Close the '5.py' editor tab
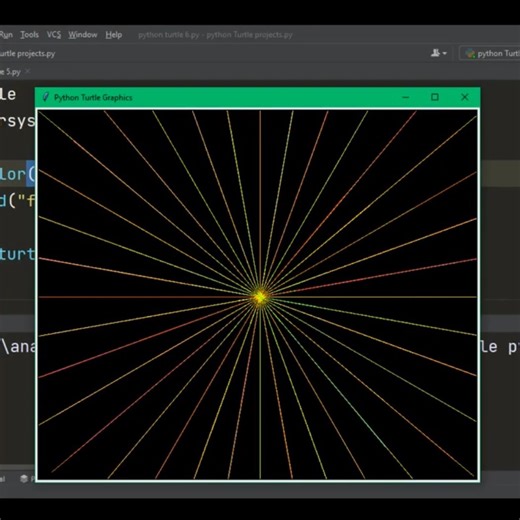The height and width of the screenshot is (520, 520). [28, 71]
